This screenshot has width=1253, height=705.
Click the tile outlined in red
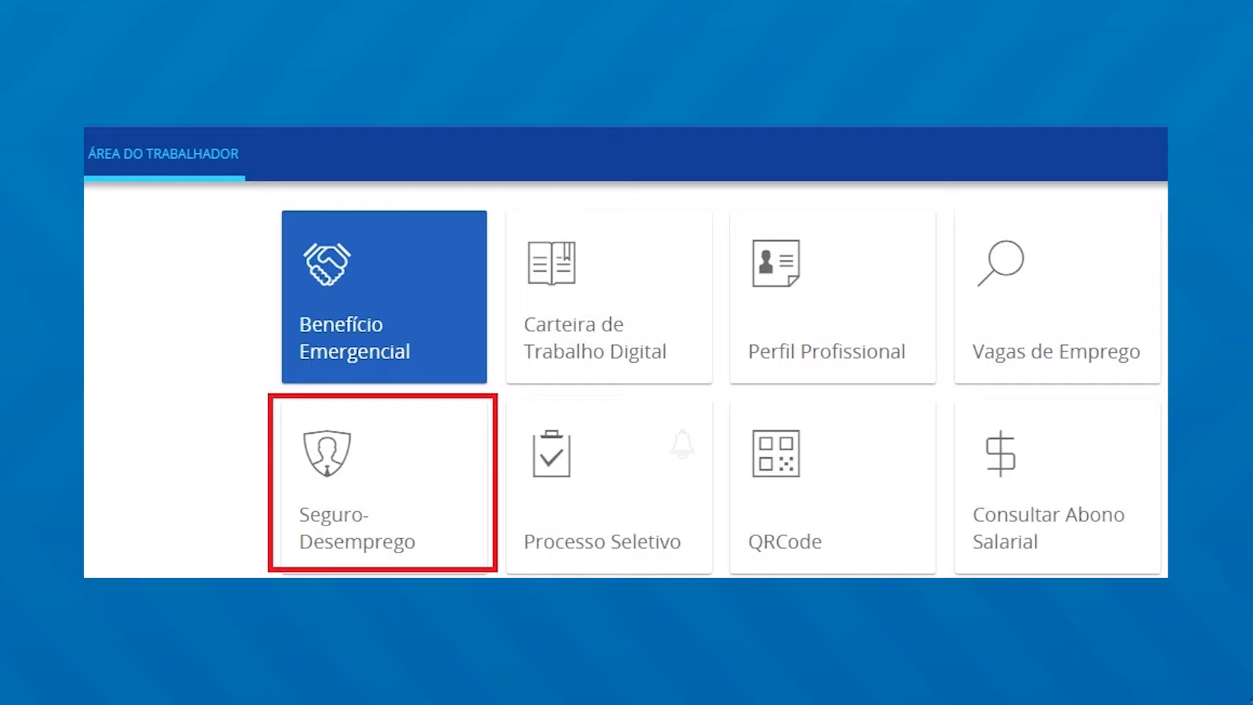(383, 484)
